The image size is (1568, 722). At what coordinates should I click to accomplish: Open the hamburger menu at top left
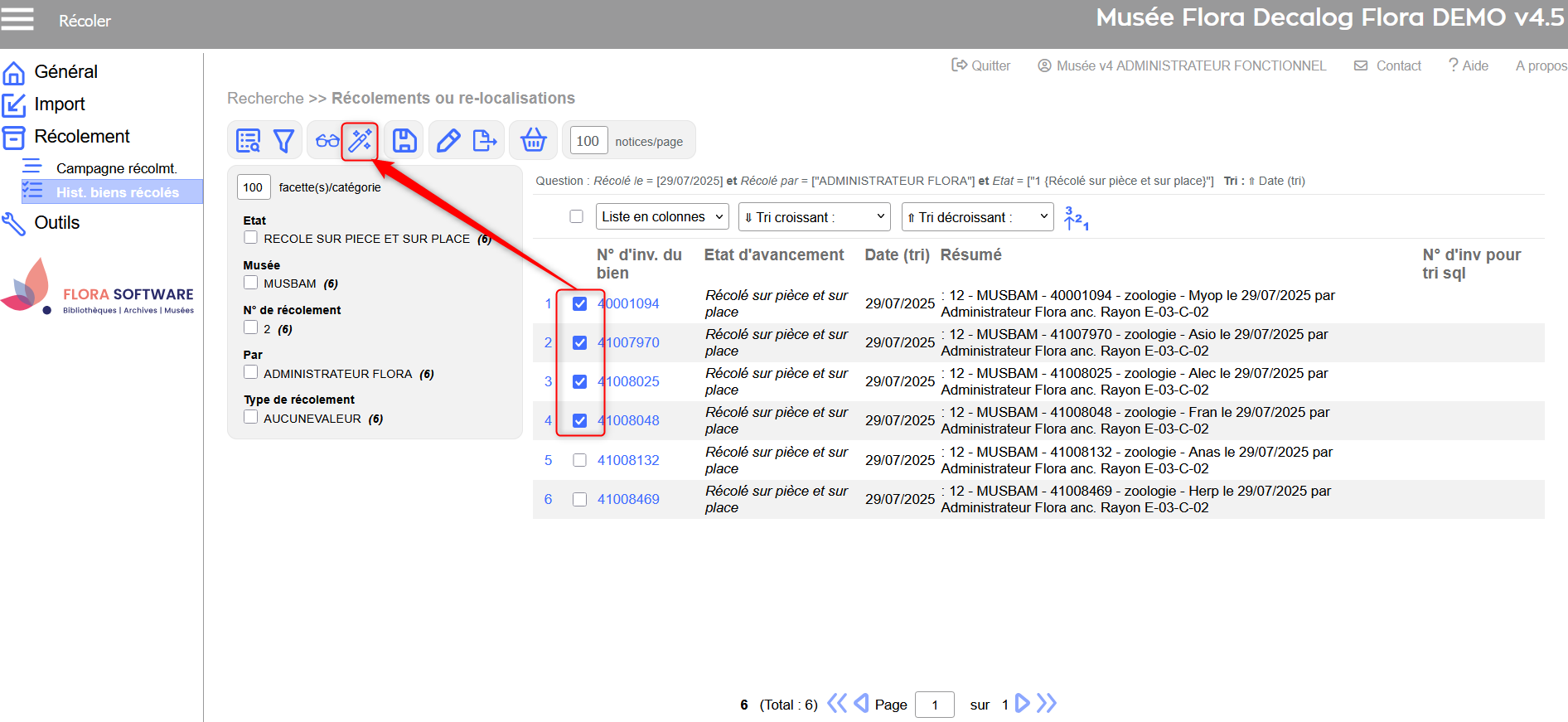tap(17, 20)
